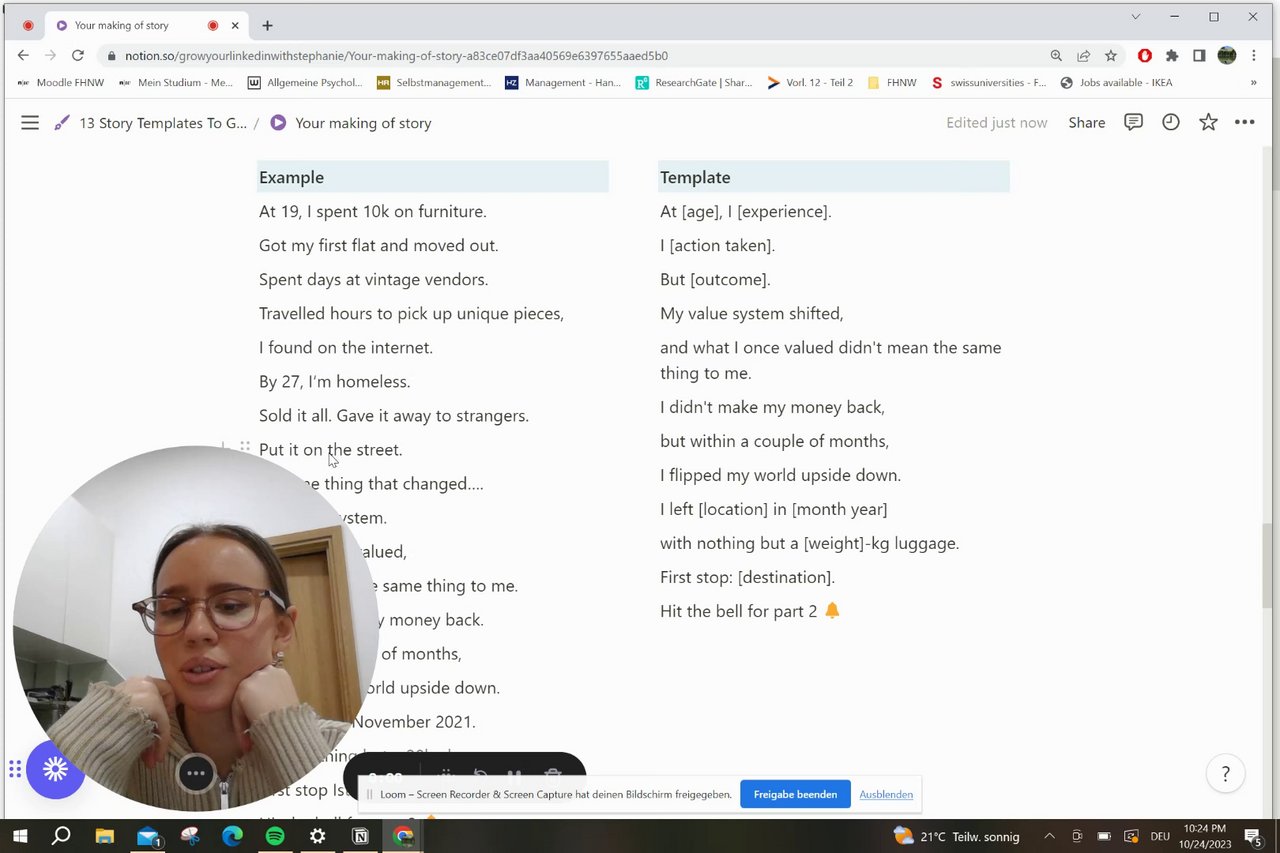Click the Ausblenden link

(x=886, y=794)
